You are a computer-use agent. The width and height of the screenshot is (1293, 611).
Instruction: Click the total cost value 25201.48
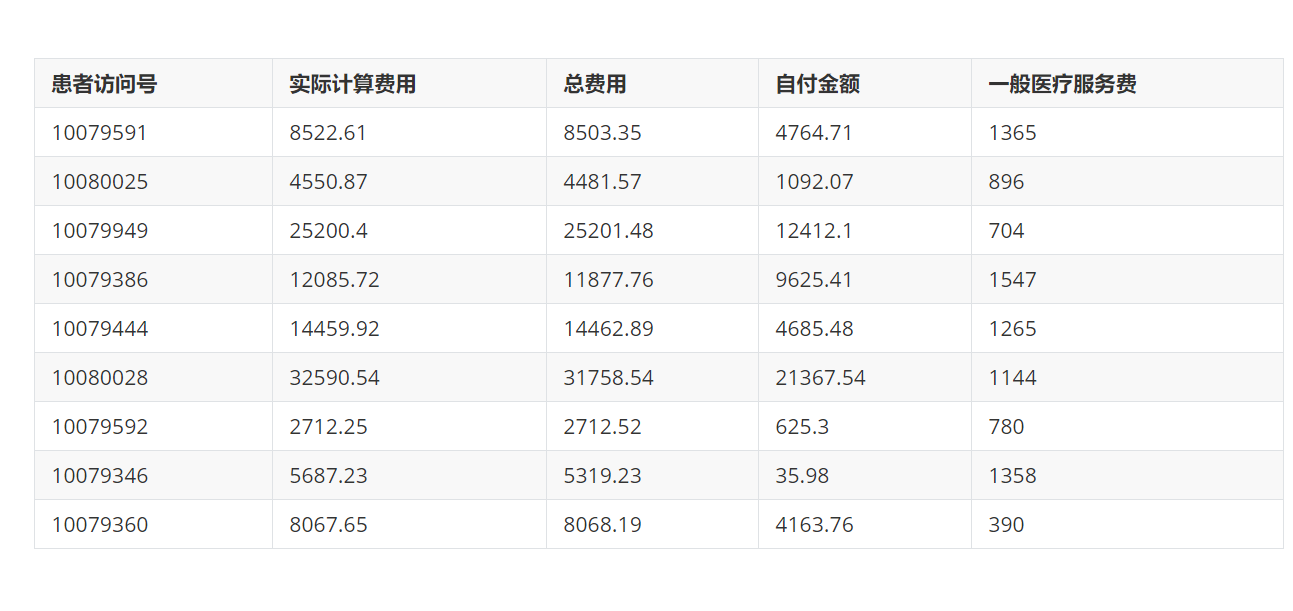point(608,231)
